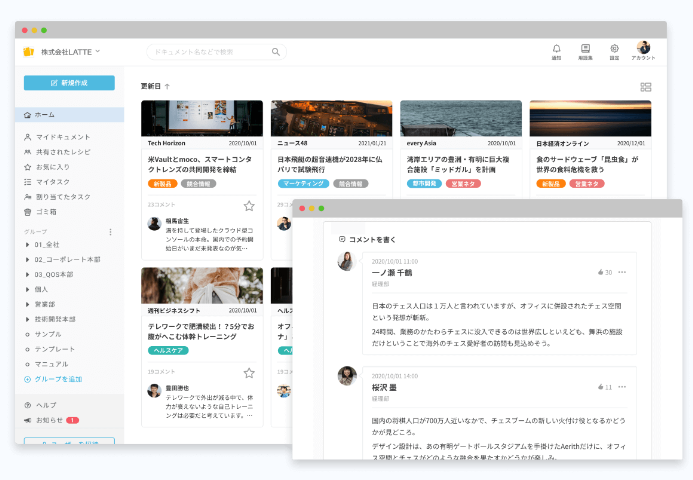This screenshot has width=693, height=480.
Task: Click the commenter avatar on 米Vaultとmoco card
Action: [x=154, y=224]
